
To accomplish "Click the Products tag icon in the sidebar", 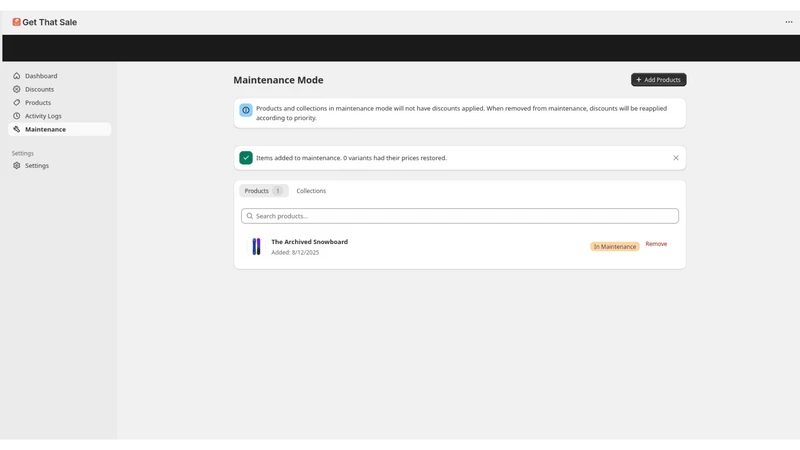I will (17, 103).
